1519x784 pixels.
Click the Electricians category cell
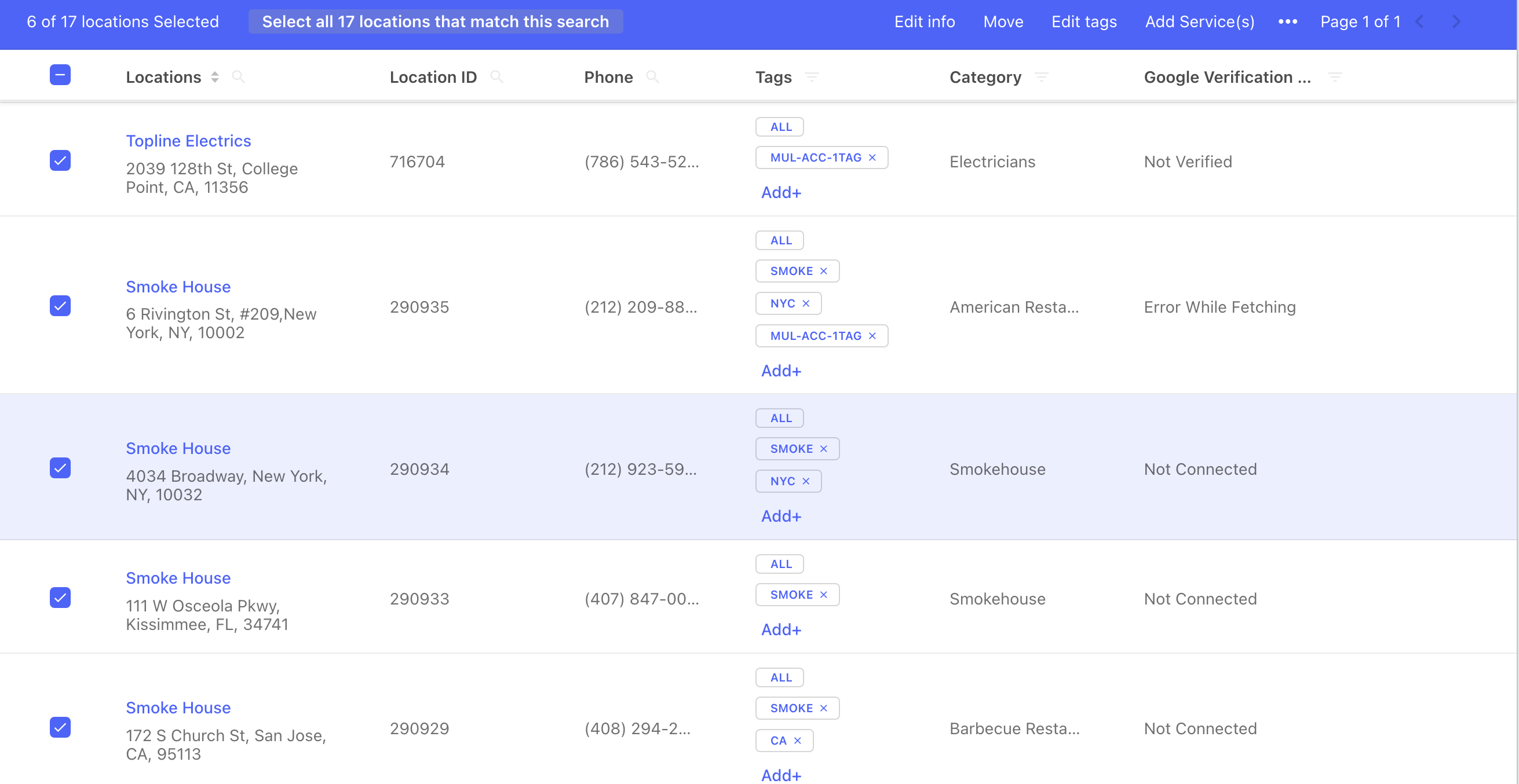992,162
